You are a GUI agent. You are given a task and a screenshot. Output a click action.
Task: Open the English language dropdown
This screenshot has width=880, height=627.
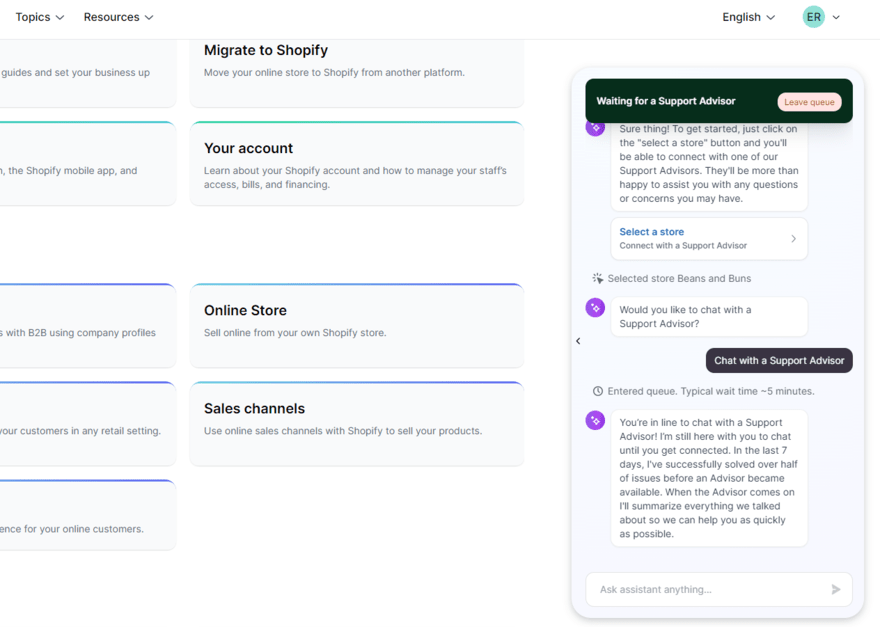click(x=747, y=16)
